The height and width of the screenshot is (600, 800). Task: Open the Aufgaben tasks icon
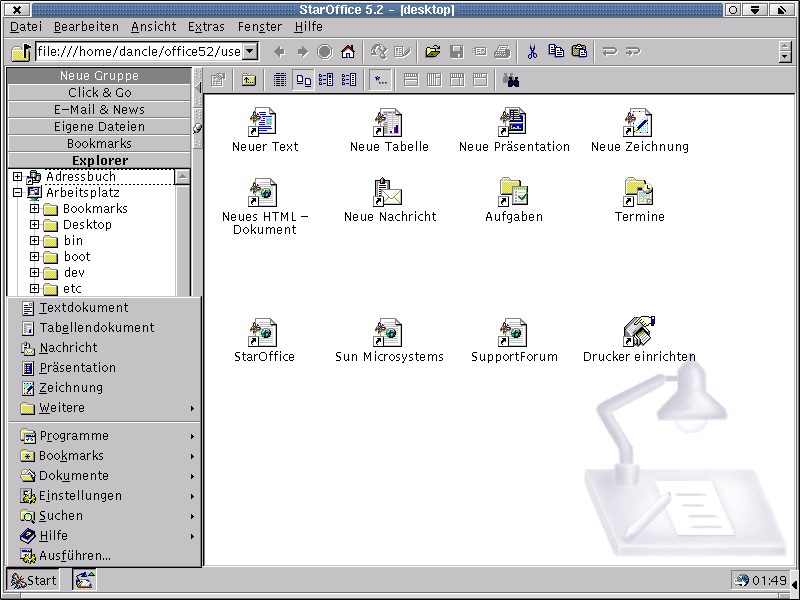513,192
